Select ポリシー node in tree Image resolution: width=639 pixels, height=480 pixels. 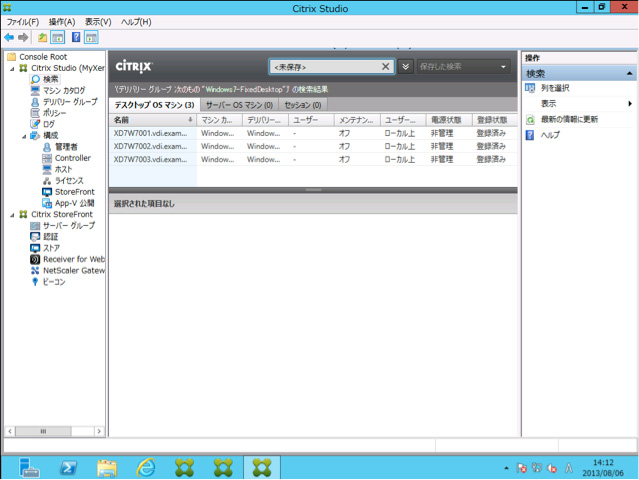tap(54, 113)
